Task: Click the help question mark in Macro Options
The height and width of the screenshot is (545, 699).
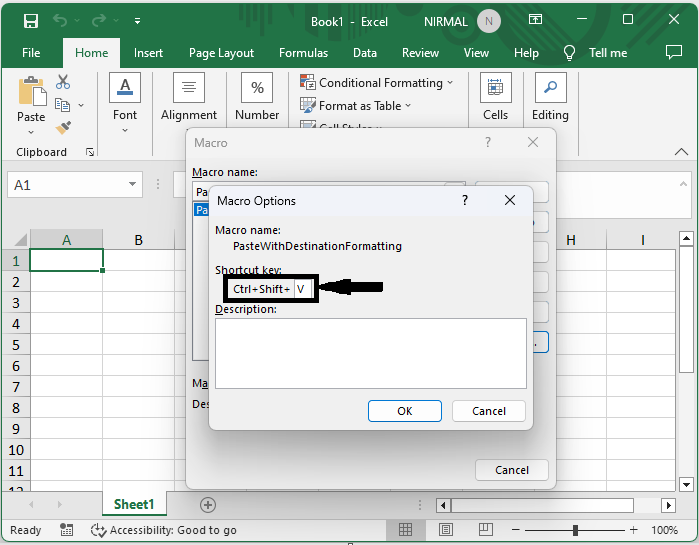Action: pyautogui.click(x=464, y=200)
